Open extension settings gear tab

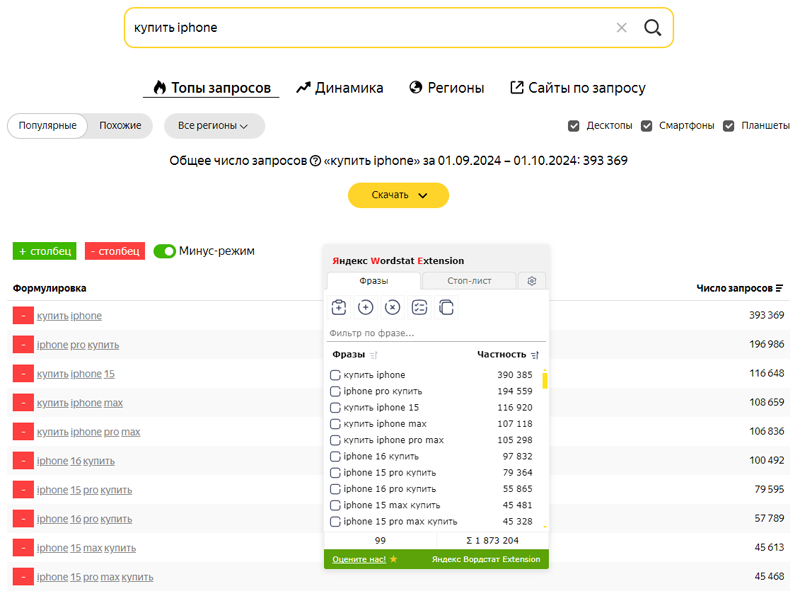point(532,281)
